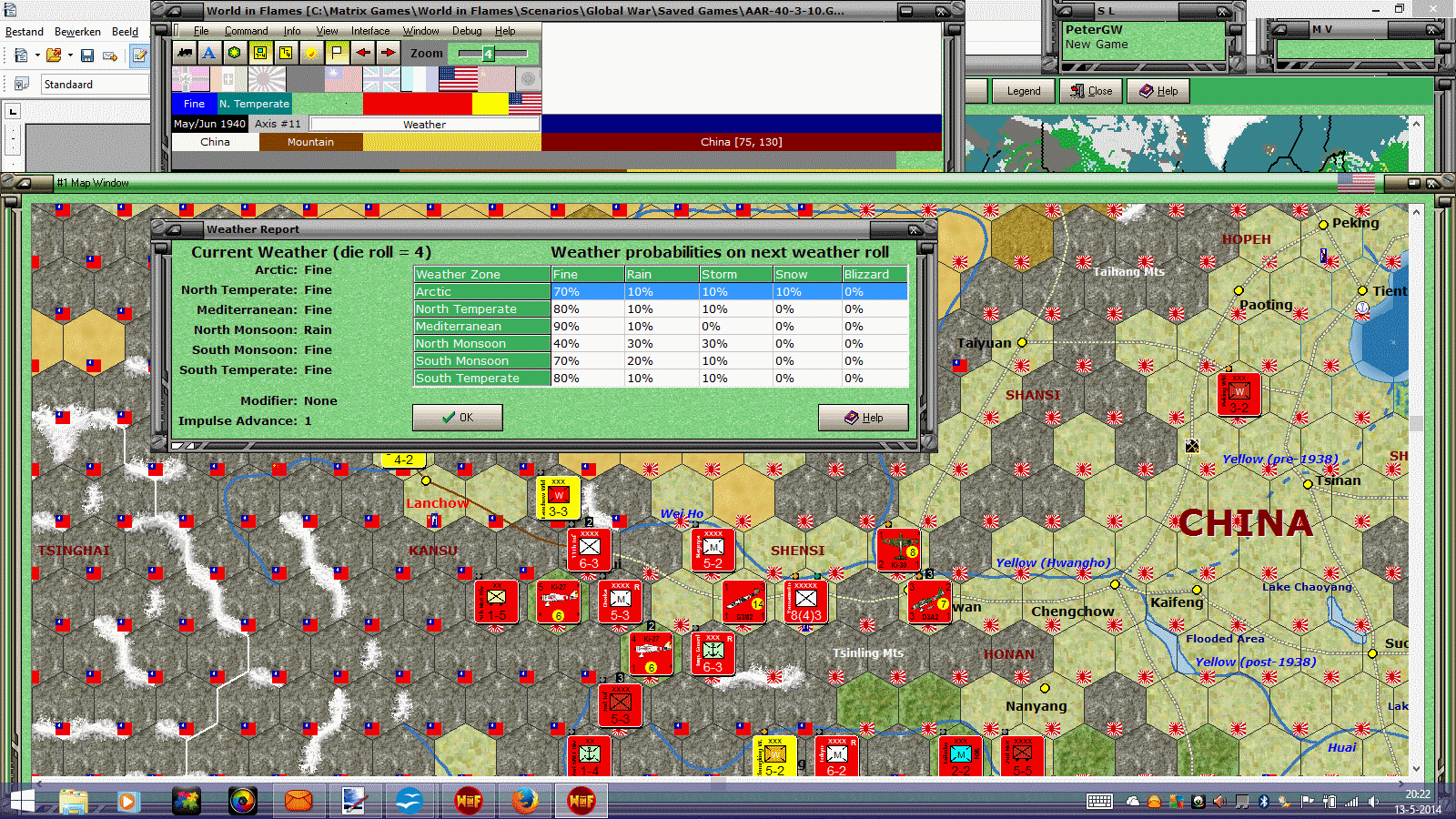This screenshot has width=1456, height=819.
Task: Click the yellow 3-3 unit counter
Action: (x=559, y=498)
